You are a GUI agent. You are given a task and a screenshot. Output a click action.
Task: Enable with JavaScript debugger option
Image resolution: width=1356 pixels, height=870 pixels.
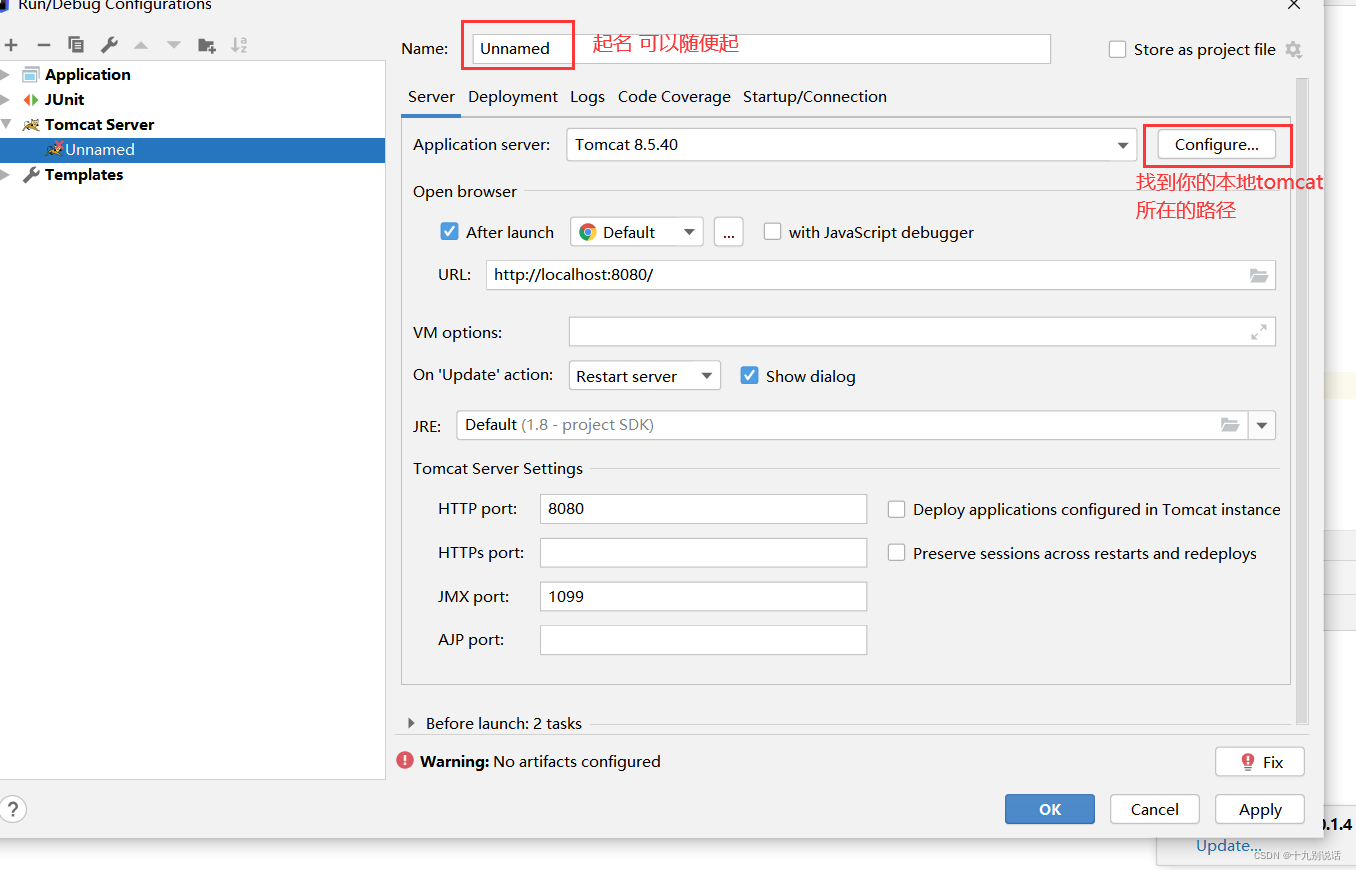click(772, 231)
